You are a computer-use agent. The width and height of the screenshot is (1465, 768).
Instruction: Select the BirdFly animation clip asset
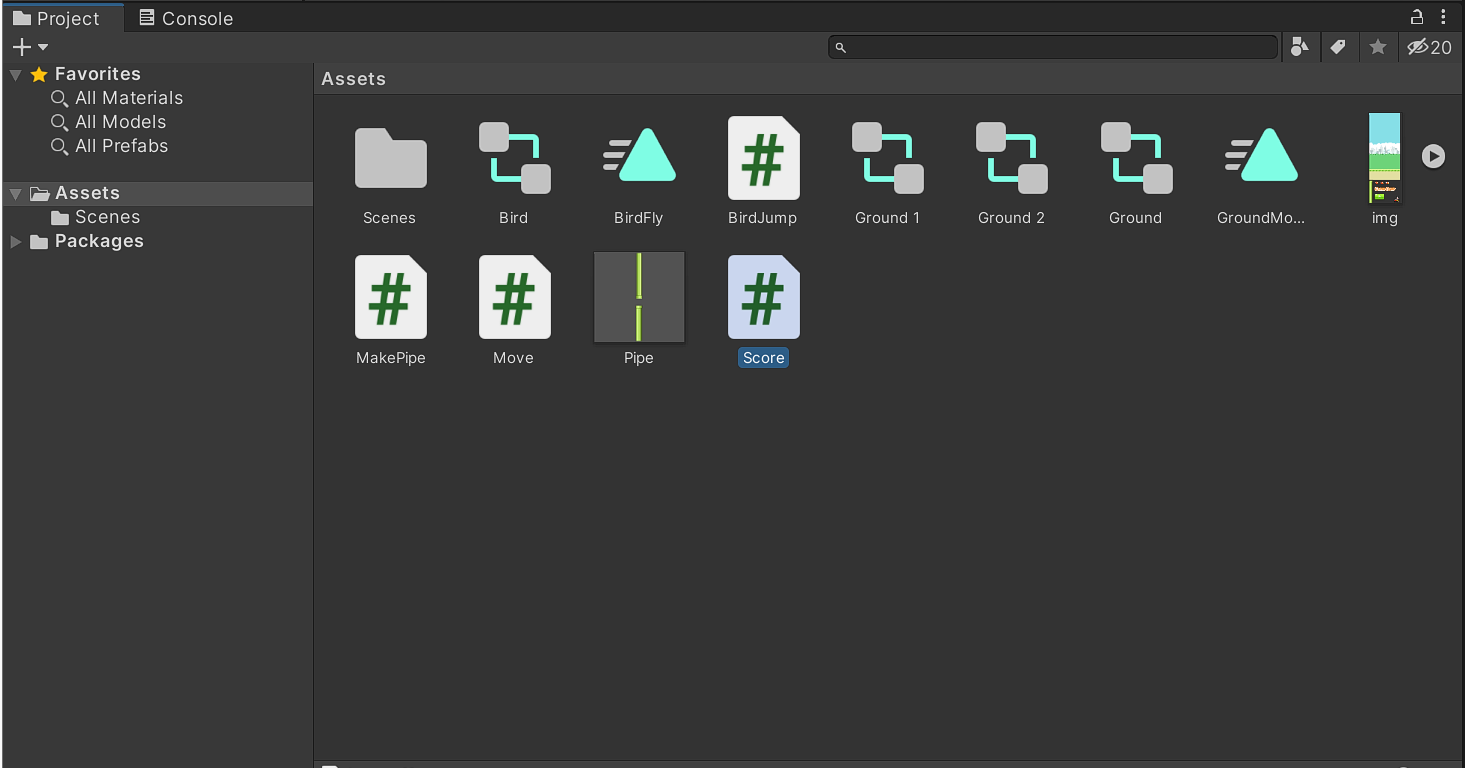point(639,158)
